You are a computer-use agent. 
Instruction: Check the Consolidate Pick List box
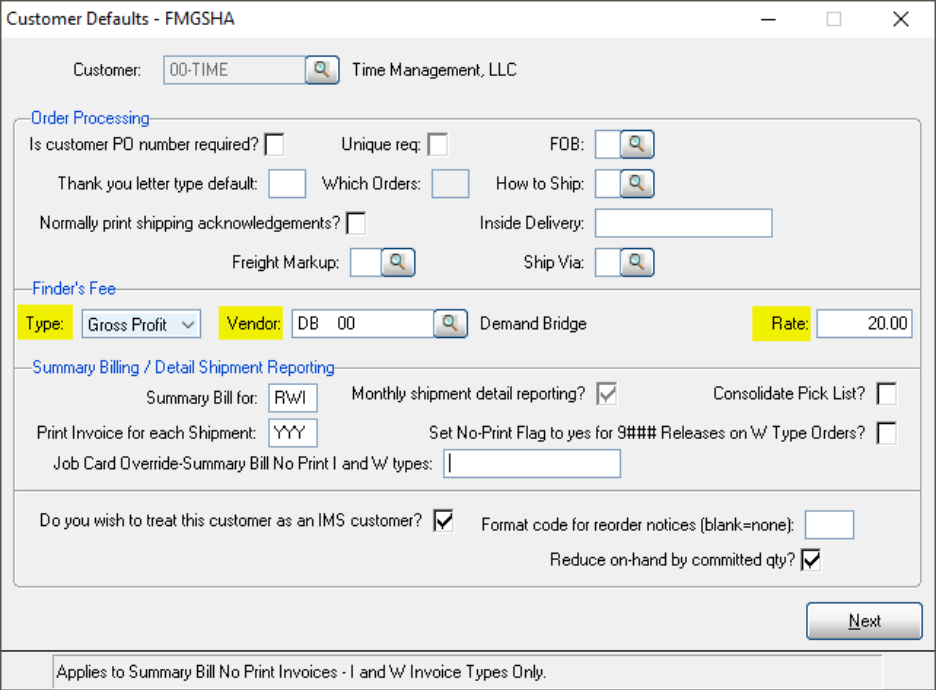pos(886,394)
